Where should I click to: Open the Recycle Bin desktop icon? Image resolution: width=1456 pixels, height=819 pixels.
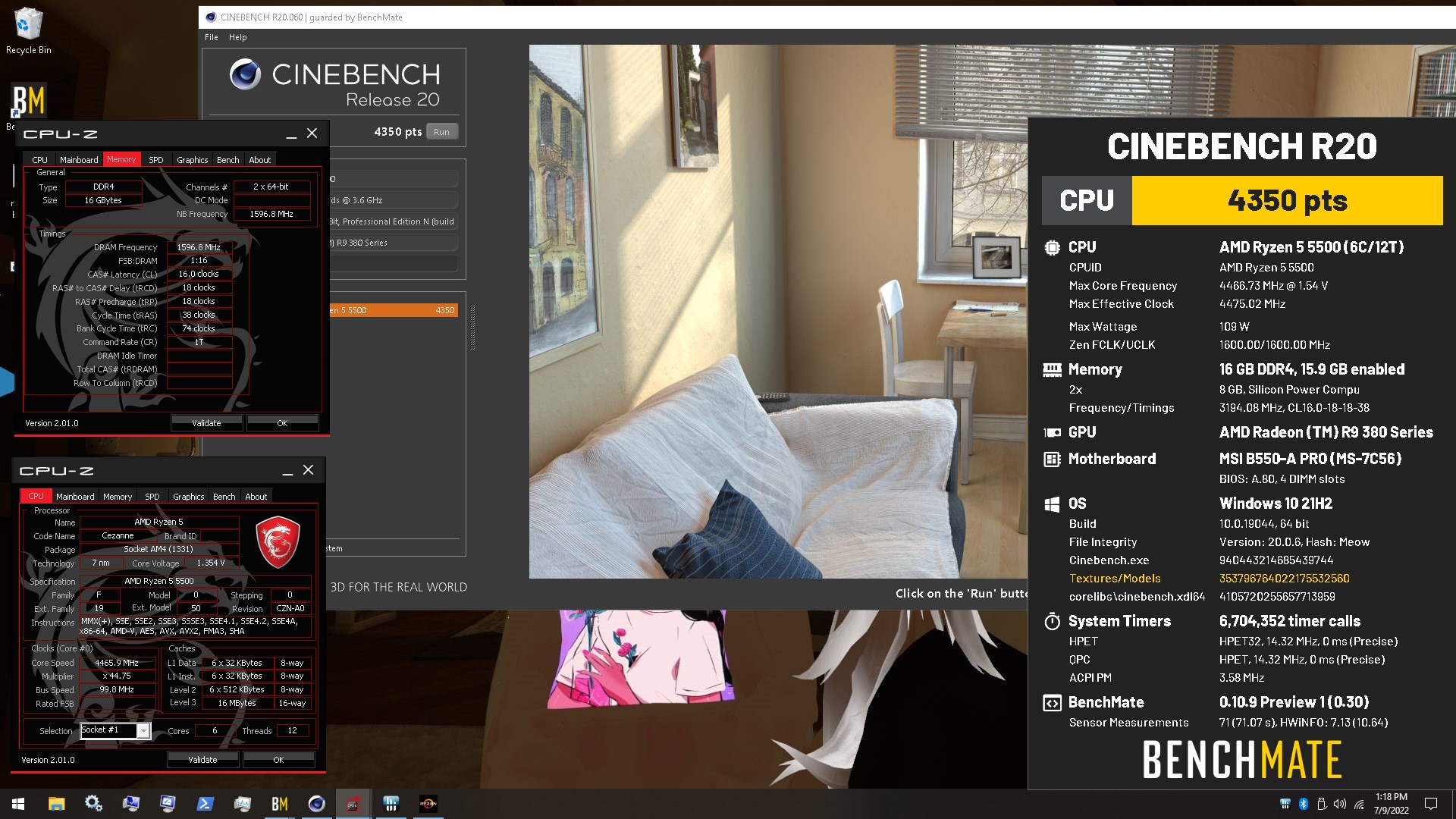click(28, 30)
